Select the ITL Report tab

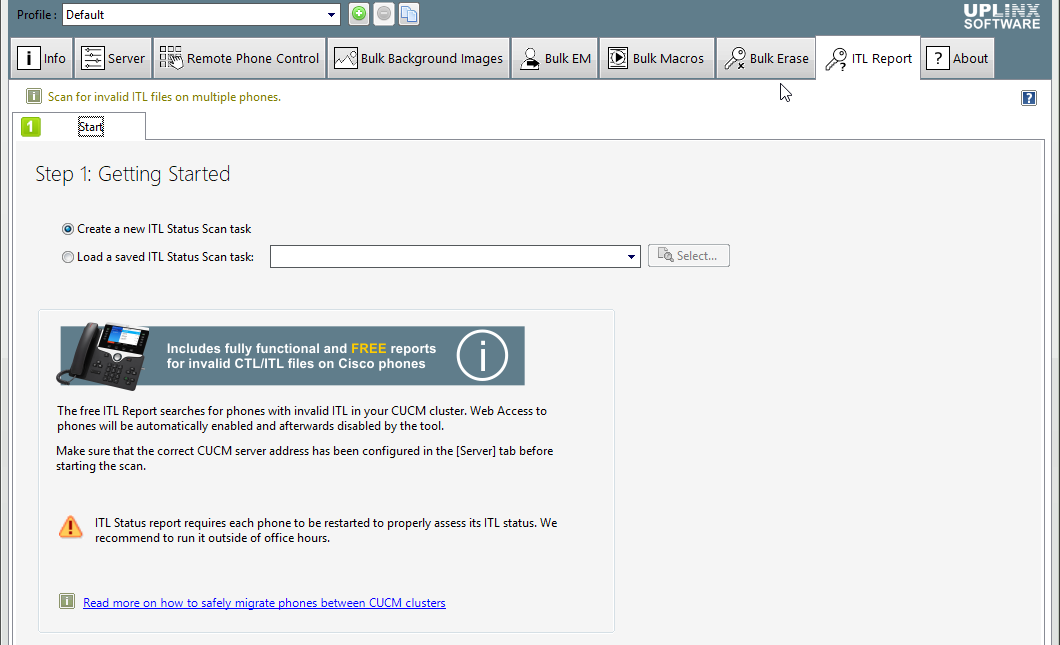tap(869, 59)
